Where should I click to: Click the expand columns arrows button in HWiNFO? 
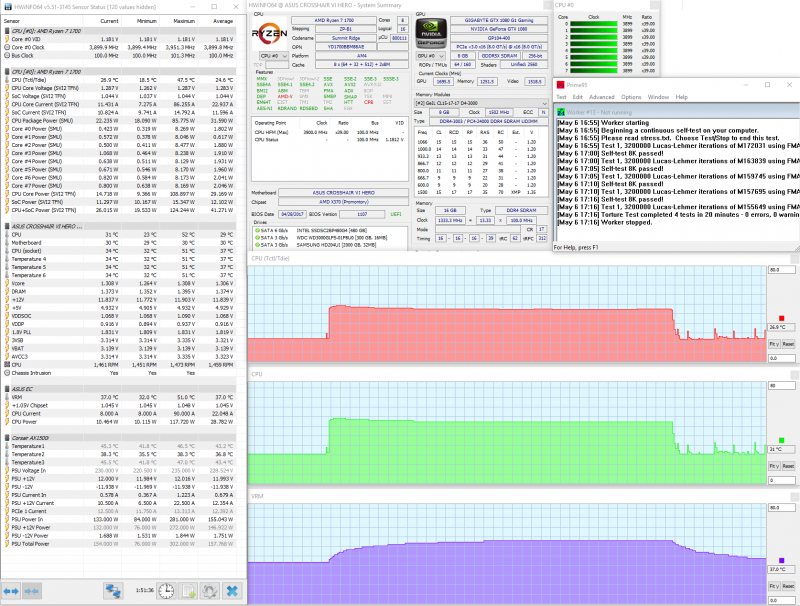tap(11, 591)
